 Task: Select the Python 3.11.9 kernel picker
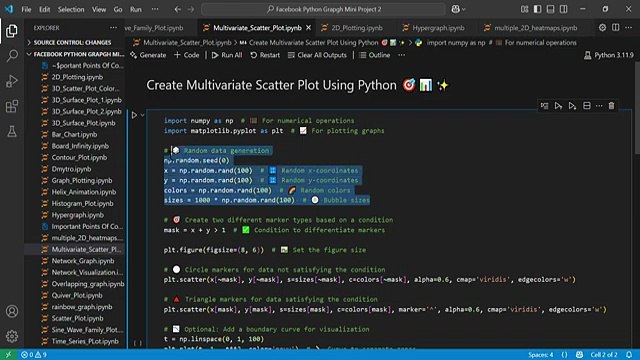pos(609,55)
